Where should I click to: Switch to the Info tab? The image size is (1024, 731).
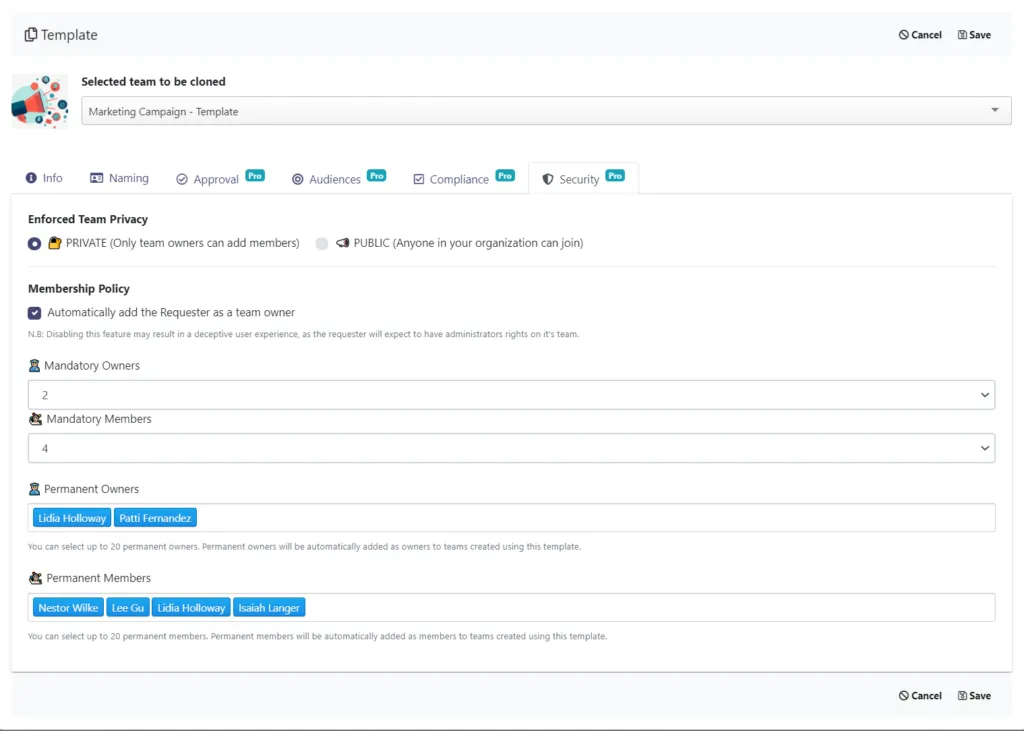[44, 178]
